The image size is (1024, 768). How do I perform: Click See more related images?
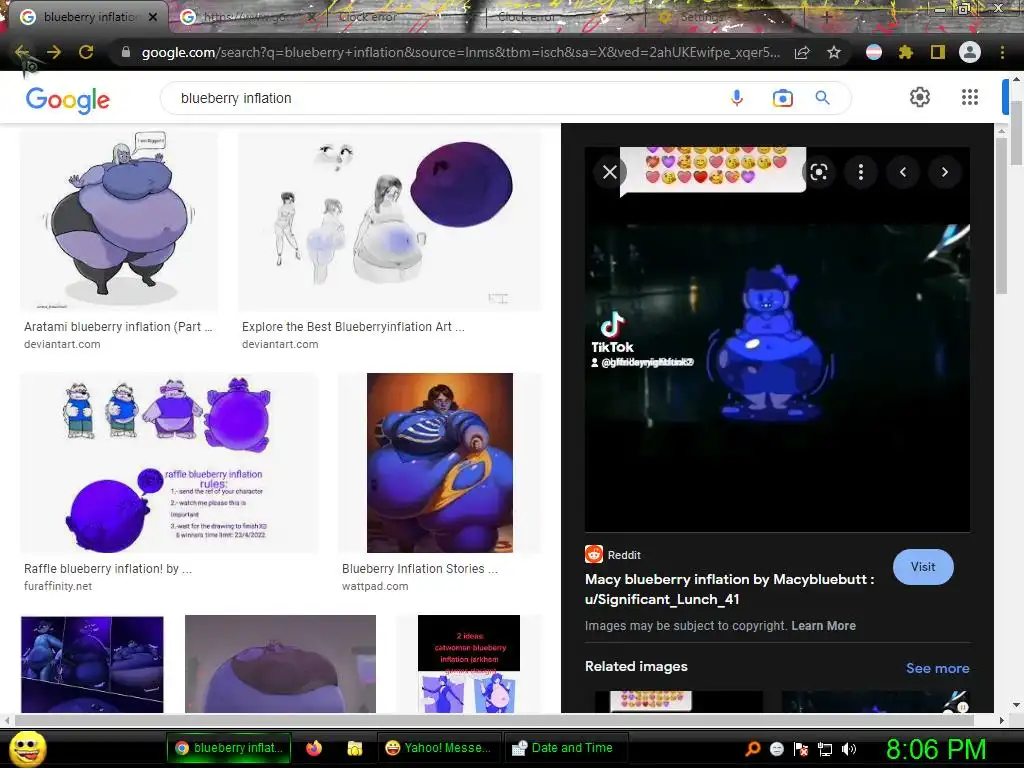point(937,668)
